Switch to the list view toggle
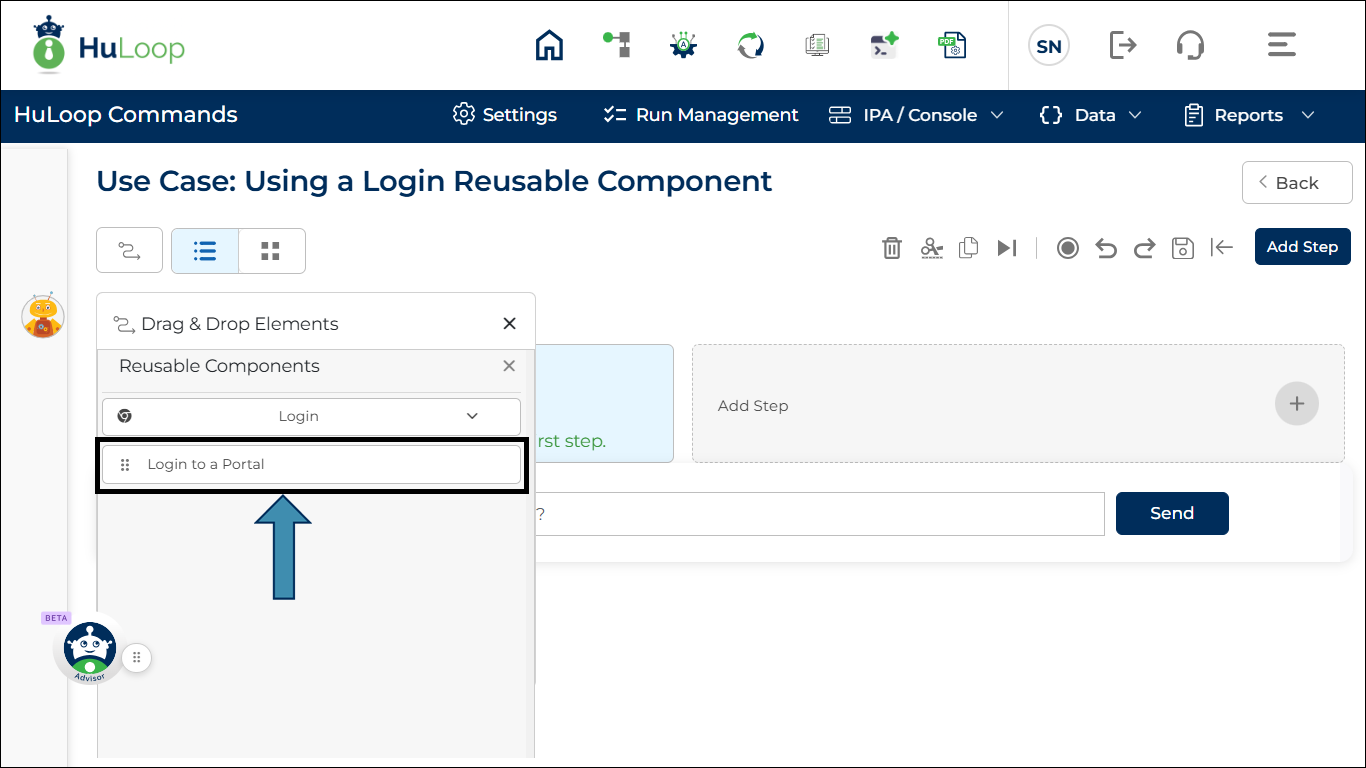This screenshot has width=1366, height=768. point(204,251)
